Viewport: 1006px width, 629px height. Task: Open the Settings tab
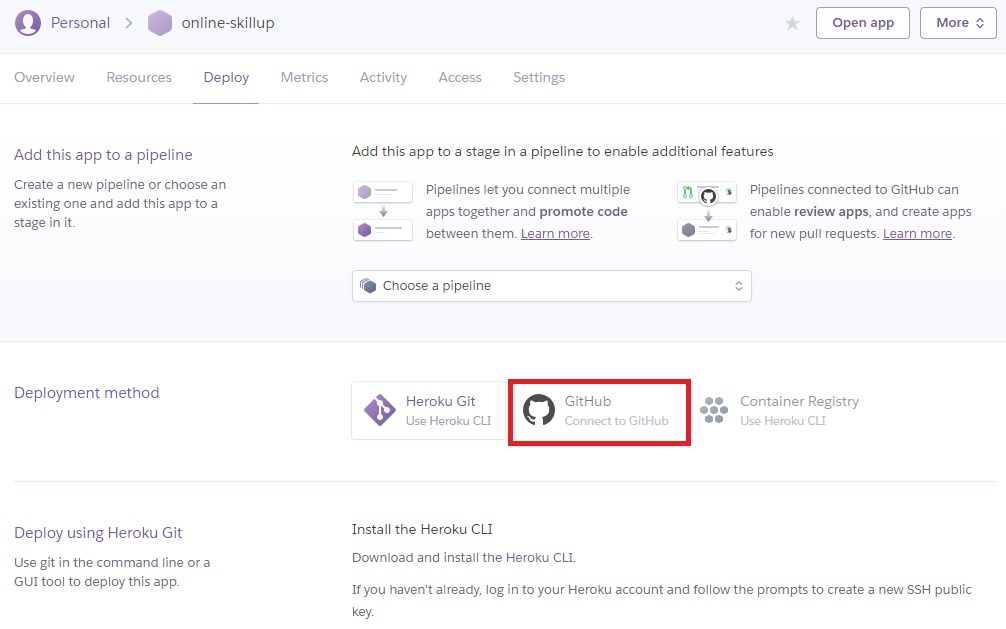[x=539, y=78]
